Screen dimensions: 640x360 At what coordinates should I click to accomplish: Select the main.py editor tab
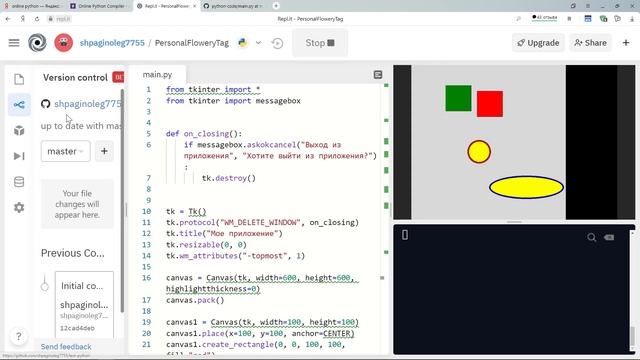(157, 75)
